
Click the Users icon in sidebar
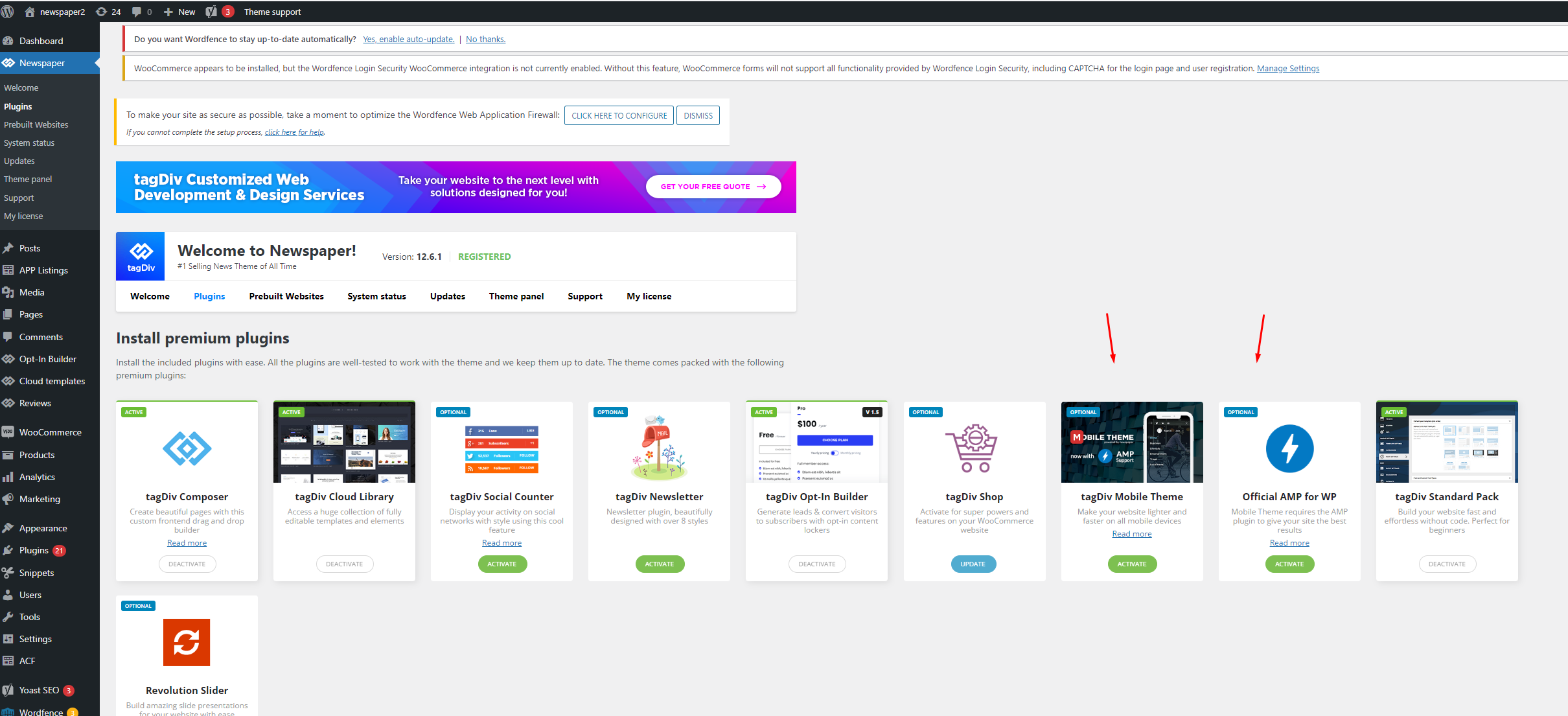(8, 595)
